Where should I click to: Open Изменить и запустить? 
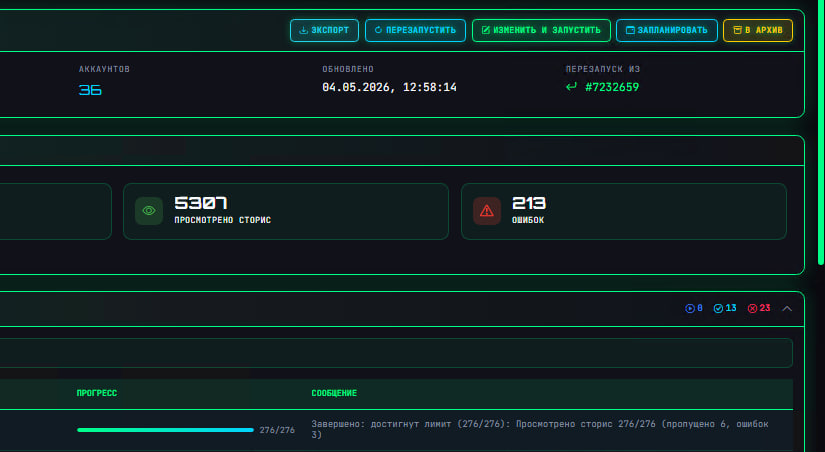coord(541,31)
